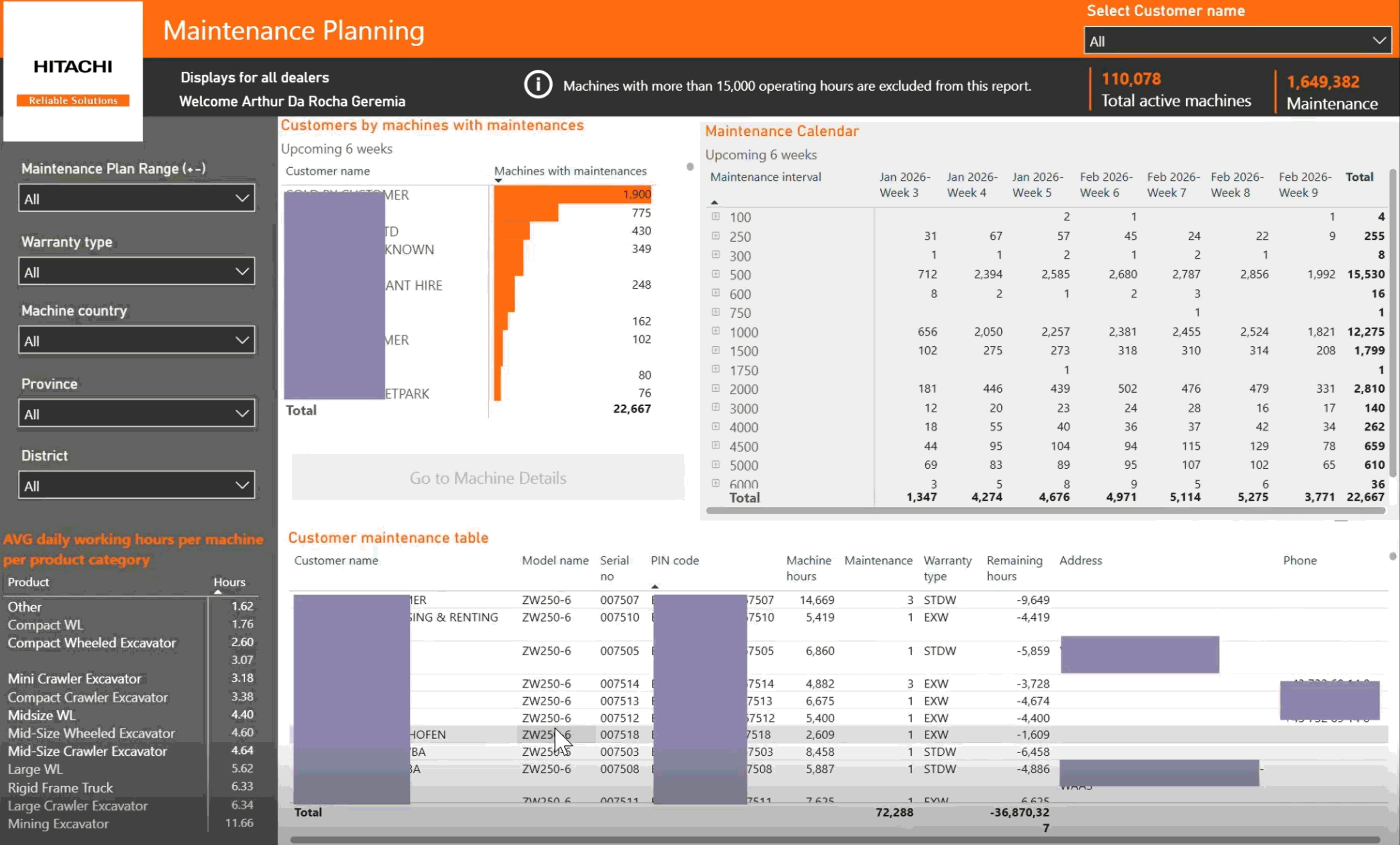This screenshot has width=1400, height=845.
Task: Expand the 100 maintenance interval row
Action: (x=716, y=216)
